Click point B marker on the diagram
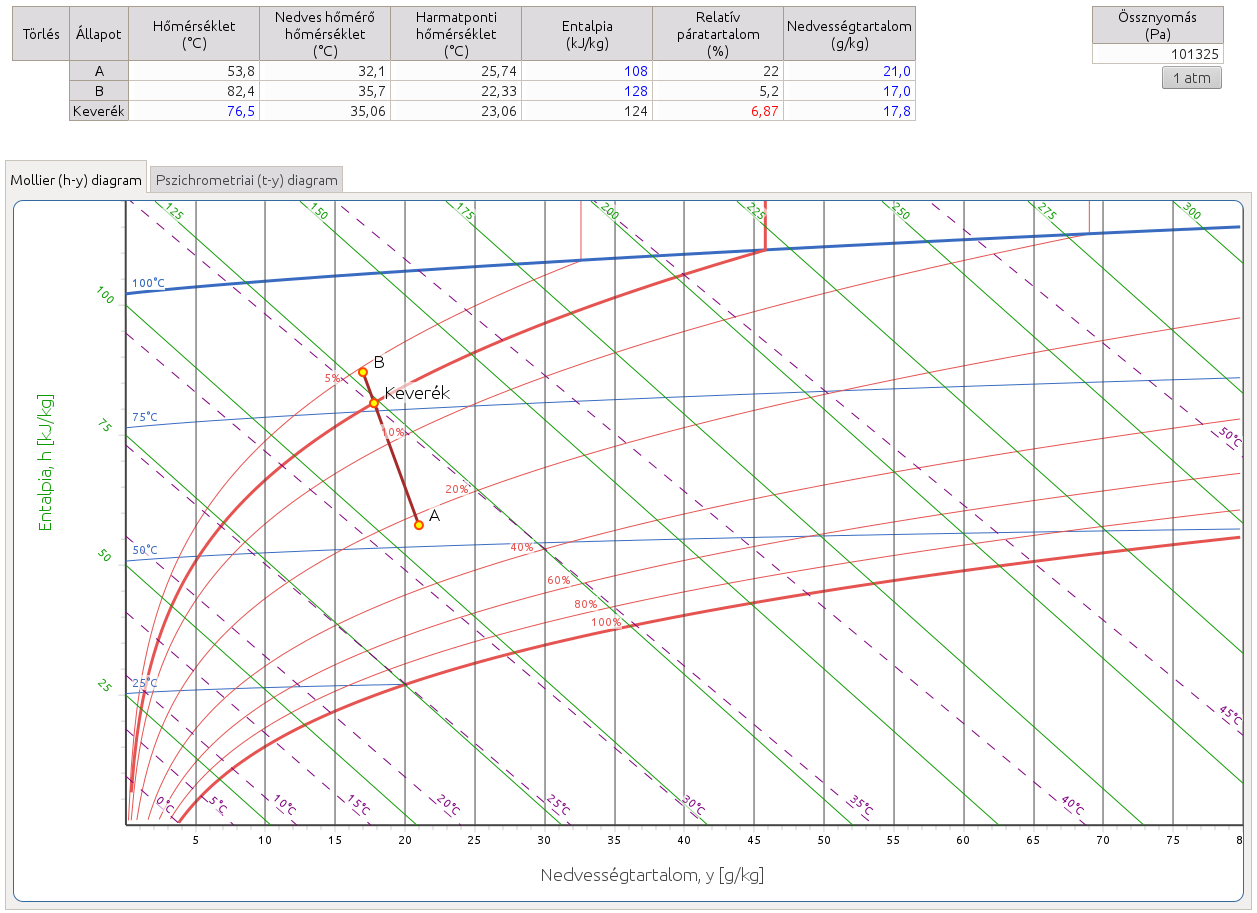 (363, 372)
